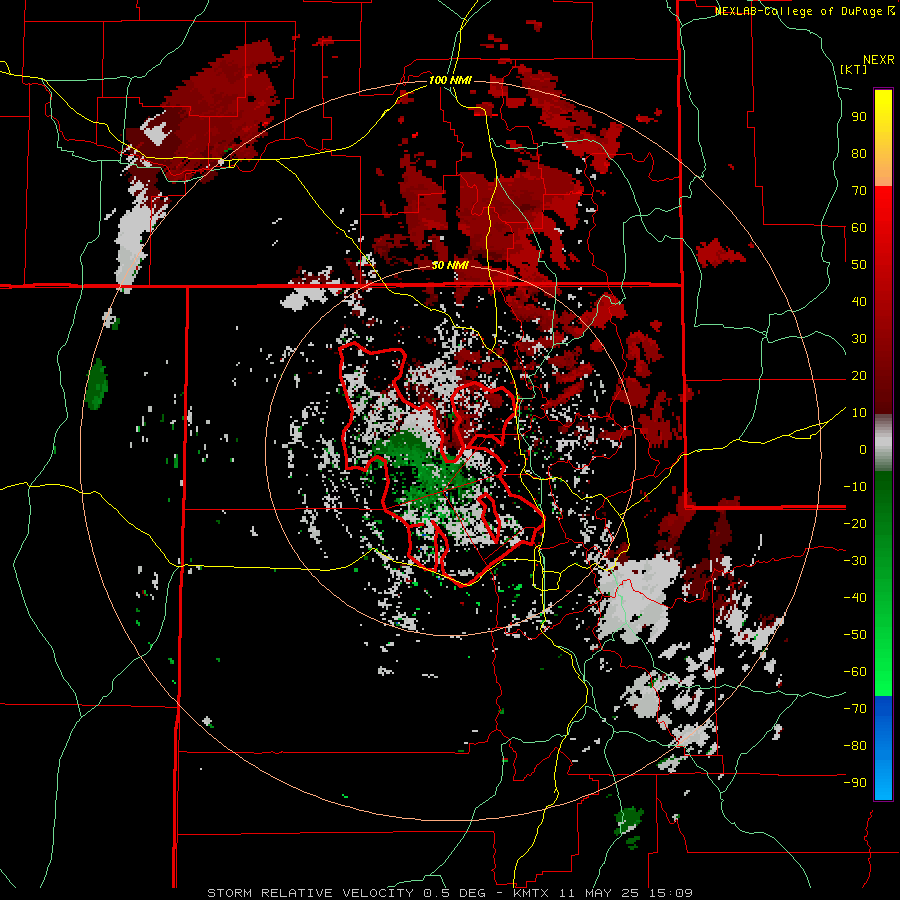
Task: Click the -60 value on velocity scale
Action: click(855, 672)
